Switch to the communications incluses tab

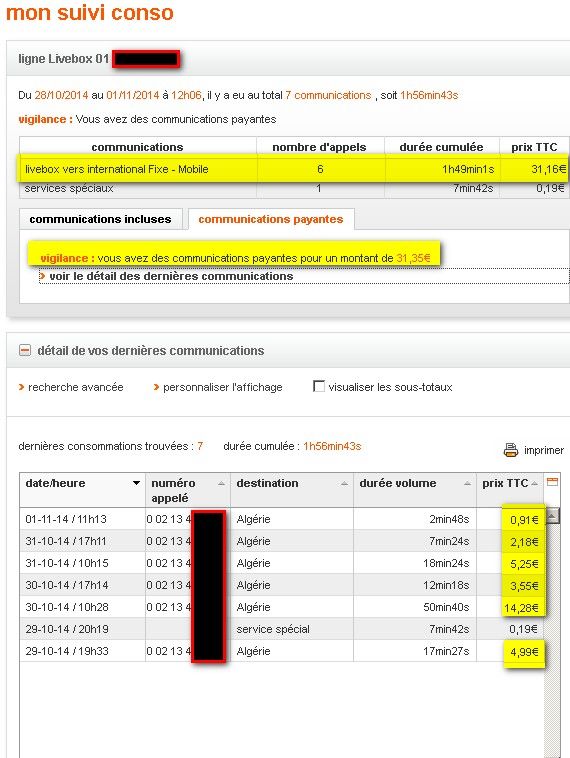101,219
